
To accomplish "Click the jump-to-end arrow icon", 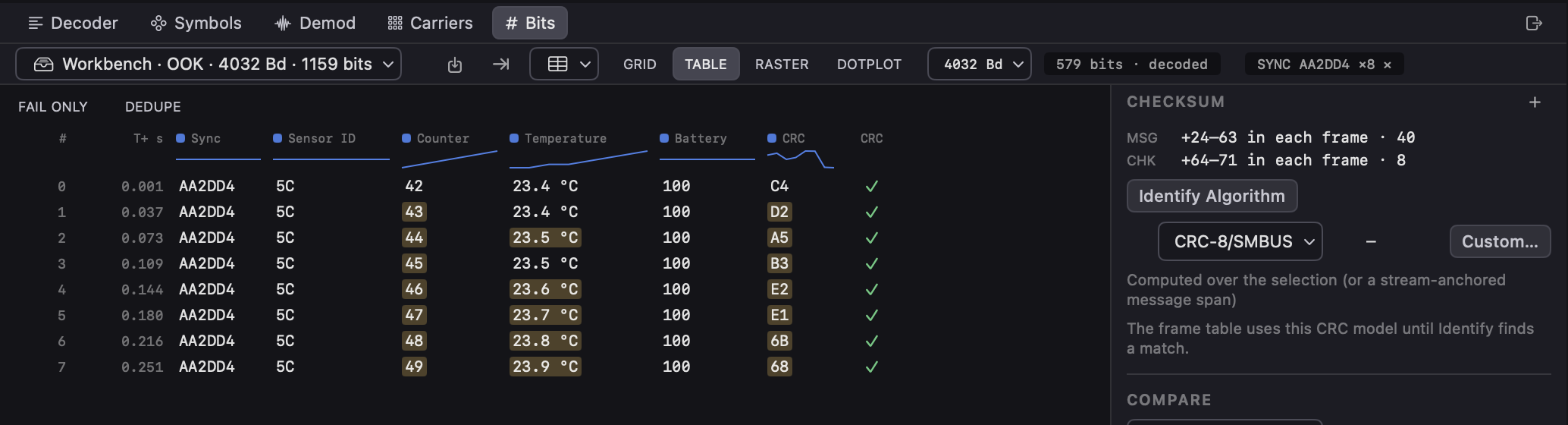I will tap(500, 65).
